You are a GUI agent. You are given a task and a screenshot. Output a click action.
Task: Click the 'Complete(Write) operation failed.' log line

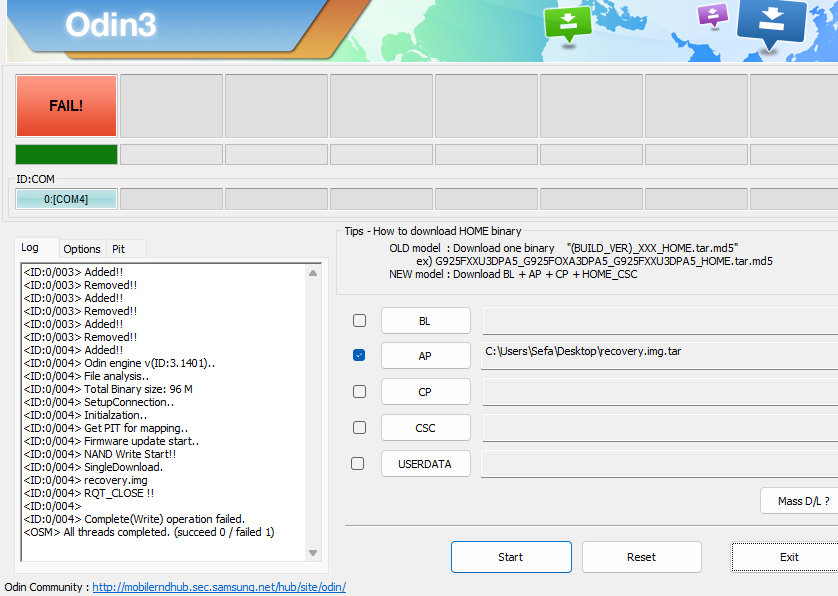pos(134,519)
